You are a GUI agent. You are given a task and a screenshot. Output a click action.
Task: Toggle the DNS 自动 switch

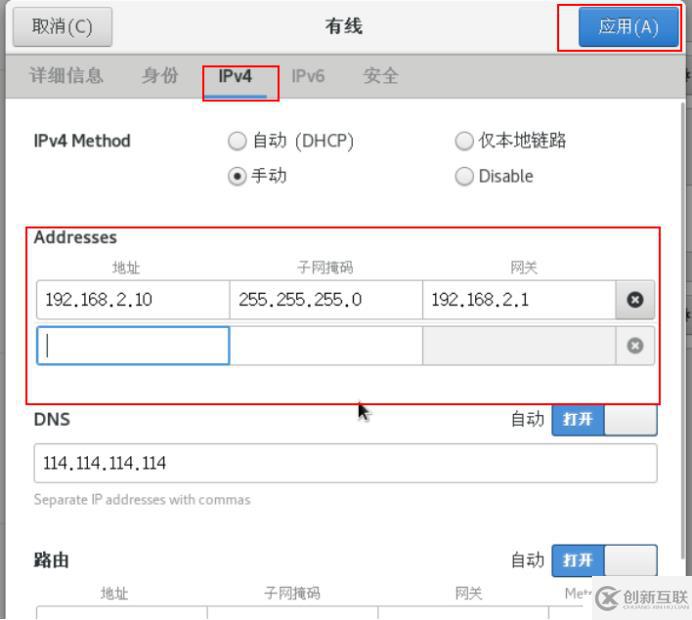click(604, 419)
